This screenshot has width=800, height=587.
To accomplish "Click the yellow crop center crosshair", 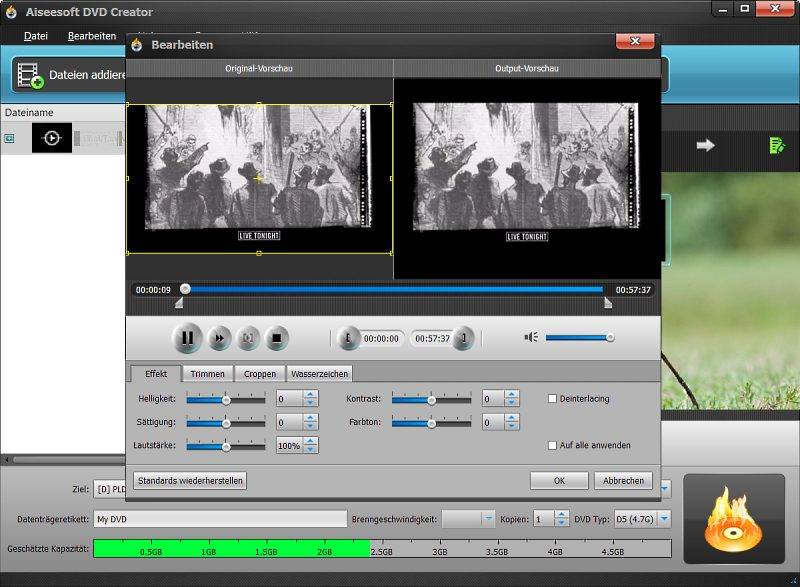I will tap(259, 178).
